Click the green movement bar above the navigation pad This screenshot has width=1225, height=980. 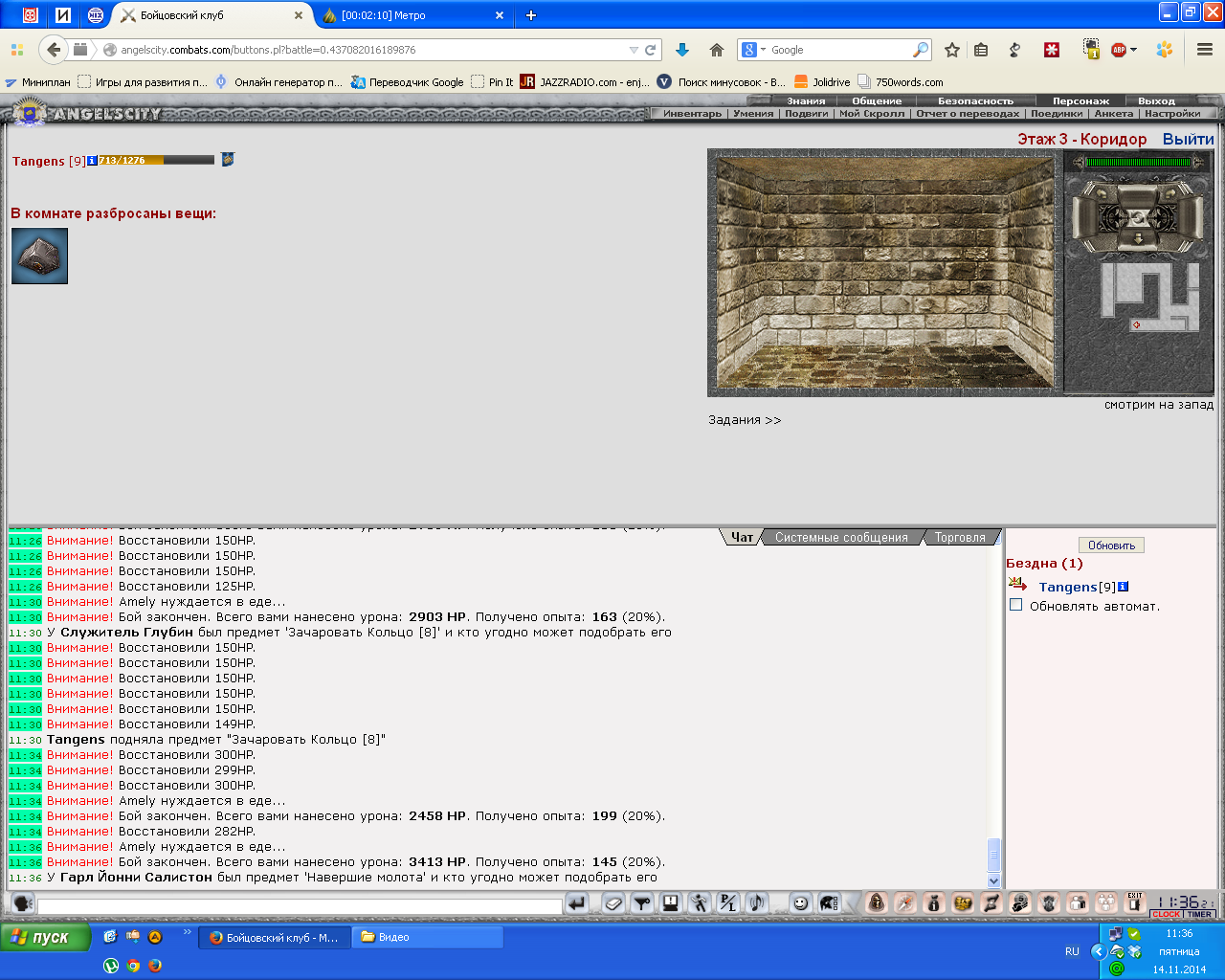(x=1138, y=162)
